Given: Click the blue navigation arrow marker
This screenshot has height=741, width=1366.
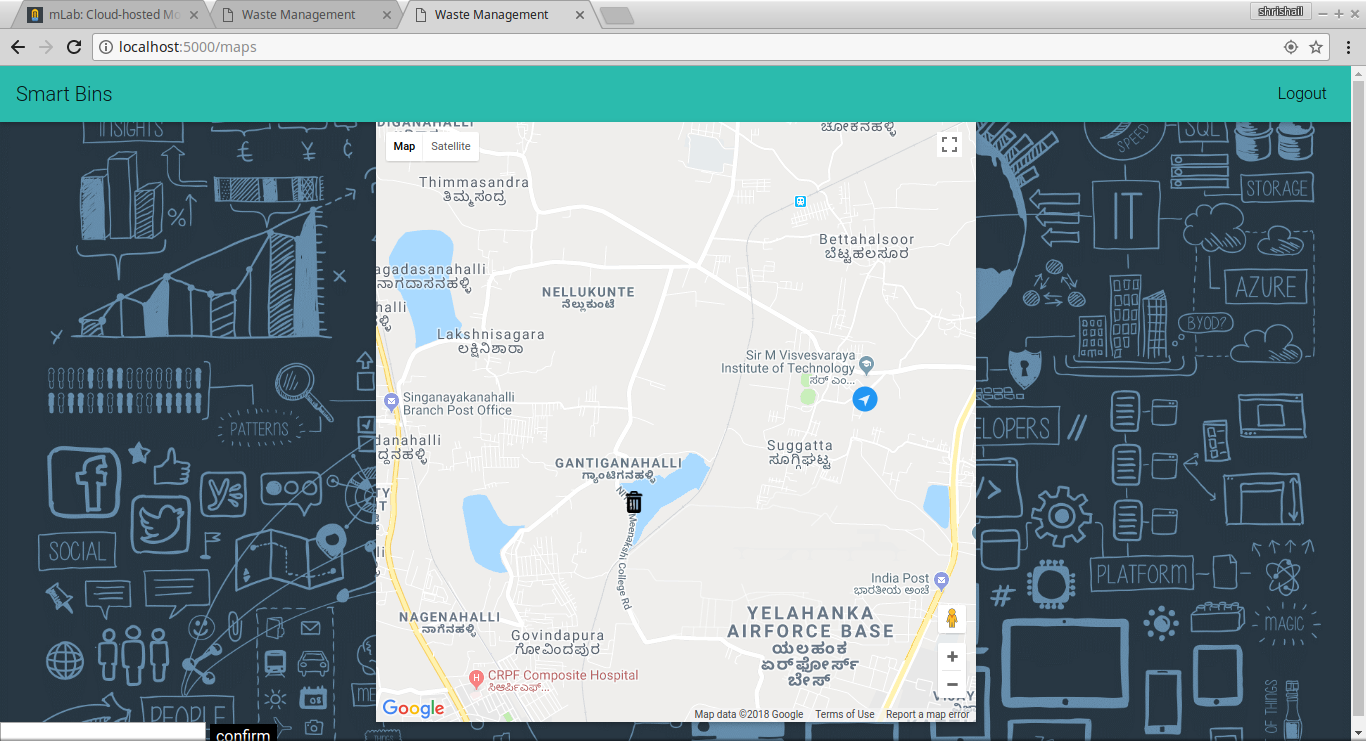Looking at the screenshot, I should coord(865,399).
